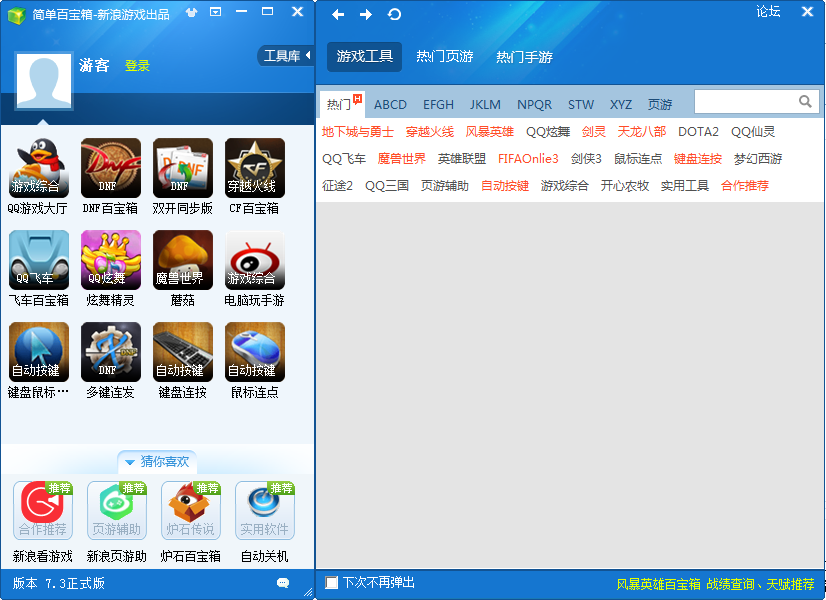Viewport: 826px width, 600px height.
Task: Open 键盘连按 keyboard icon
Action: point(183,352)
